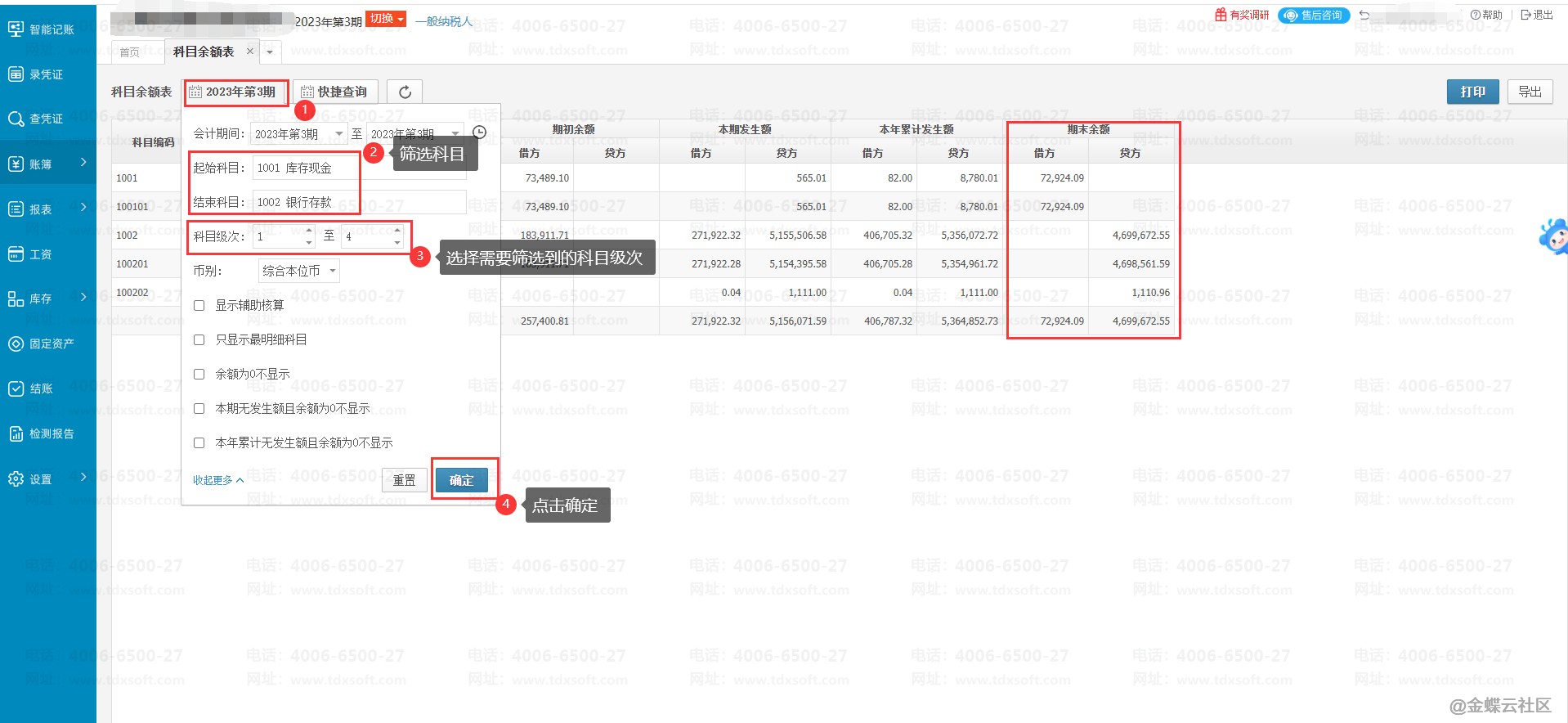Screen dimensions: 1568x723
Task: Switch to the 首页 tab
Action: click(130, 52)
